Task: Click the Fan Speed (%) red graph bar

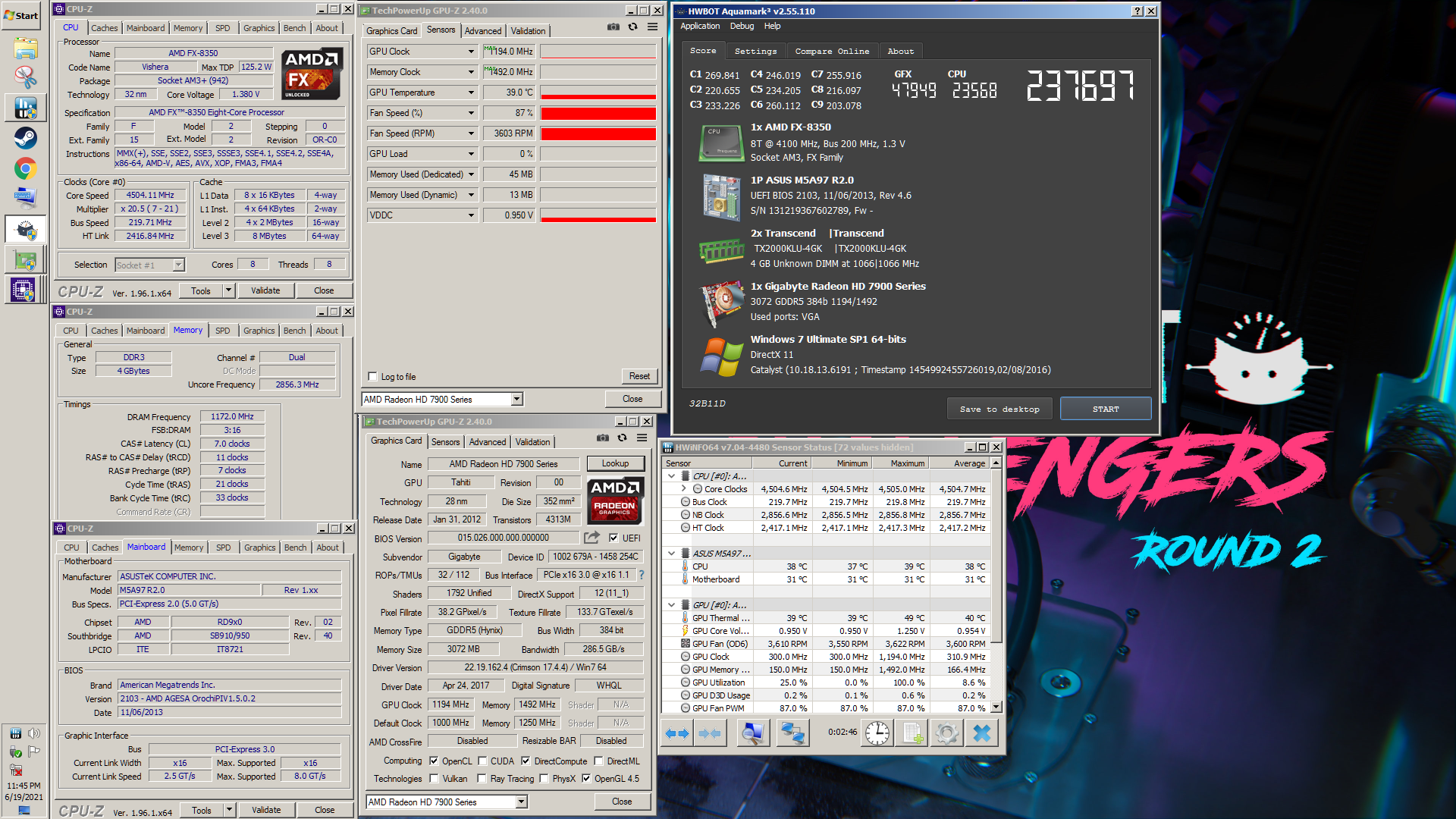Action: click(x=598, y=113)
